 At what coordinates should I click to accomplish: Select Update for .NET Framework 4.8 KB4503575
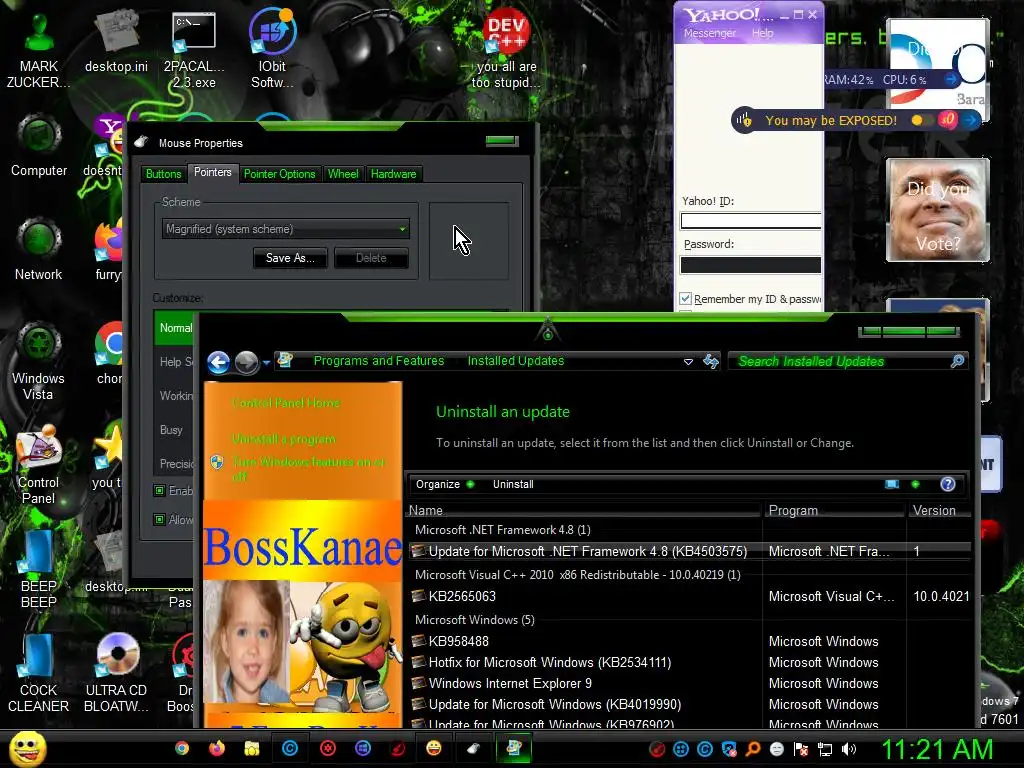coord(690,551)
